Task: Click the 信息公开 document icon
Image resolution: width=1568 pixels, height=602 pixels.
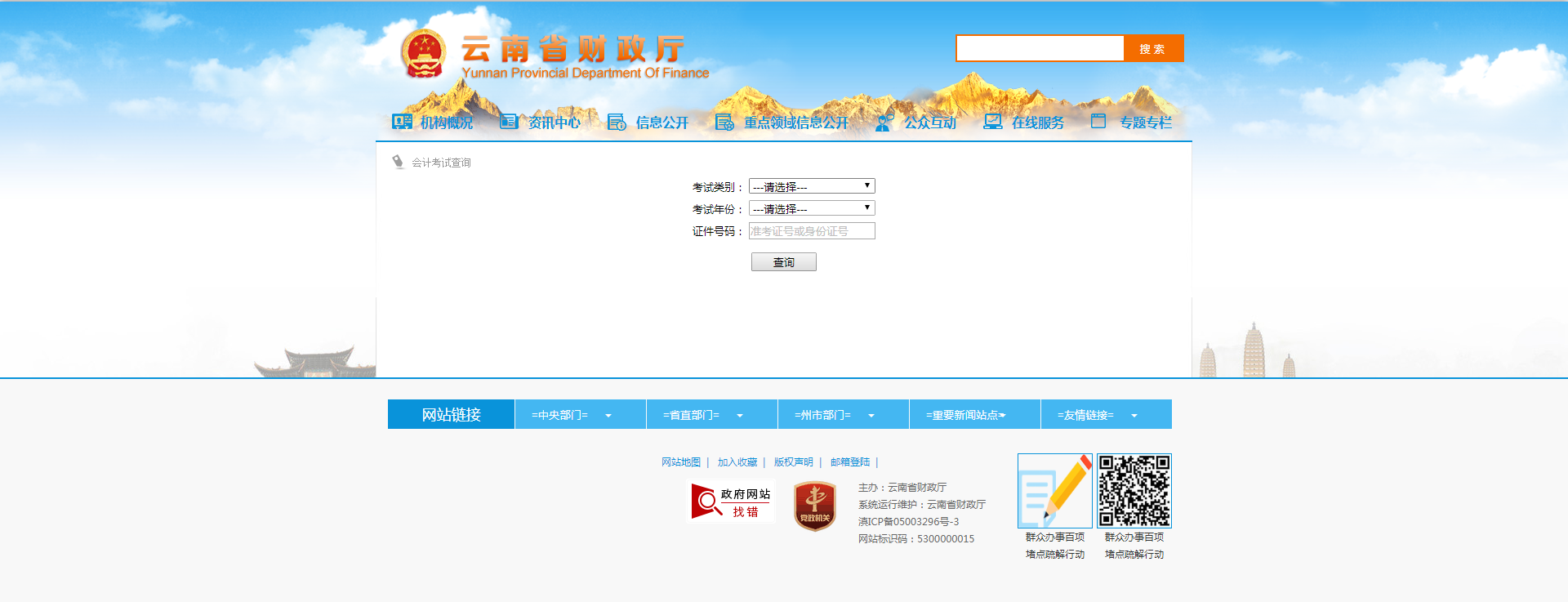Action: [617, 123]
